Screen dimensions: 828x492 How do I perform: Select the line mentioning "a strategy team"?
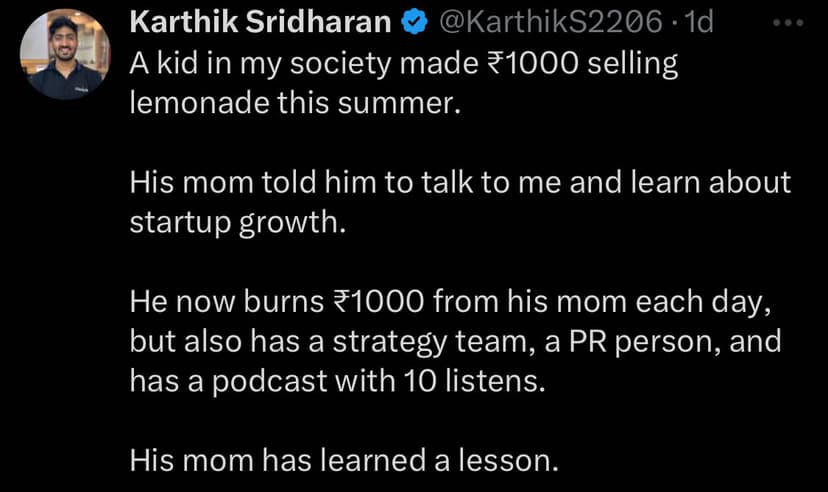[x=455, y=340]
